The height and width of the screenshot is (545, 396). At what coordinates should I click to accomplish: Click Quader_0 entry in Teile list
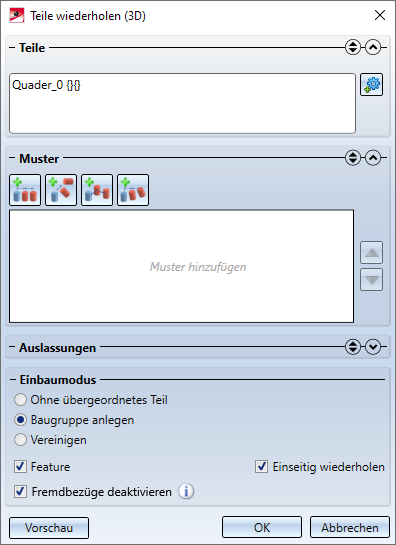46,85
